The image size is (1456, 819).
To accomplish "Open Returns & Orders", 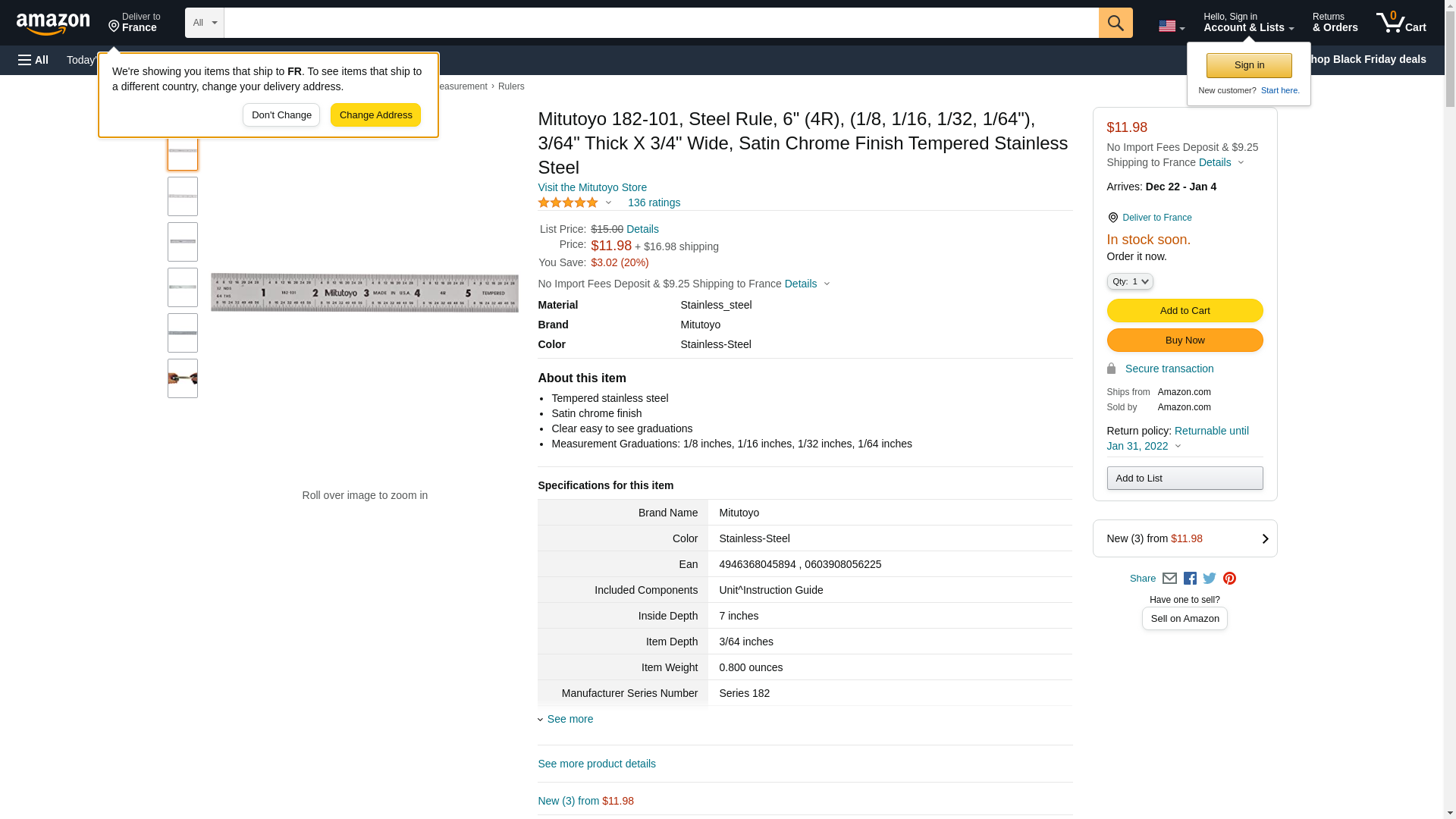I will pos(1335,23).
